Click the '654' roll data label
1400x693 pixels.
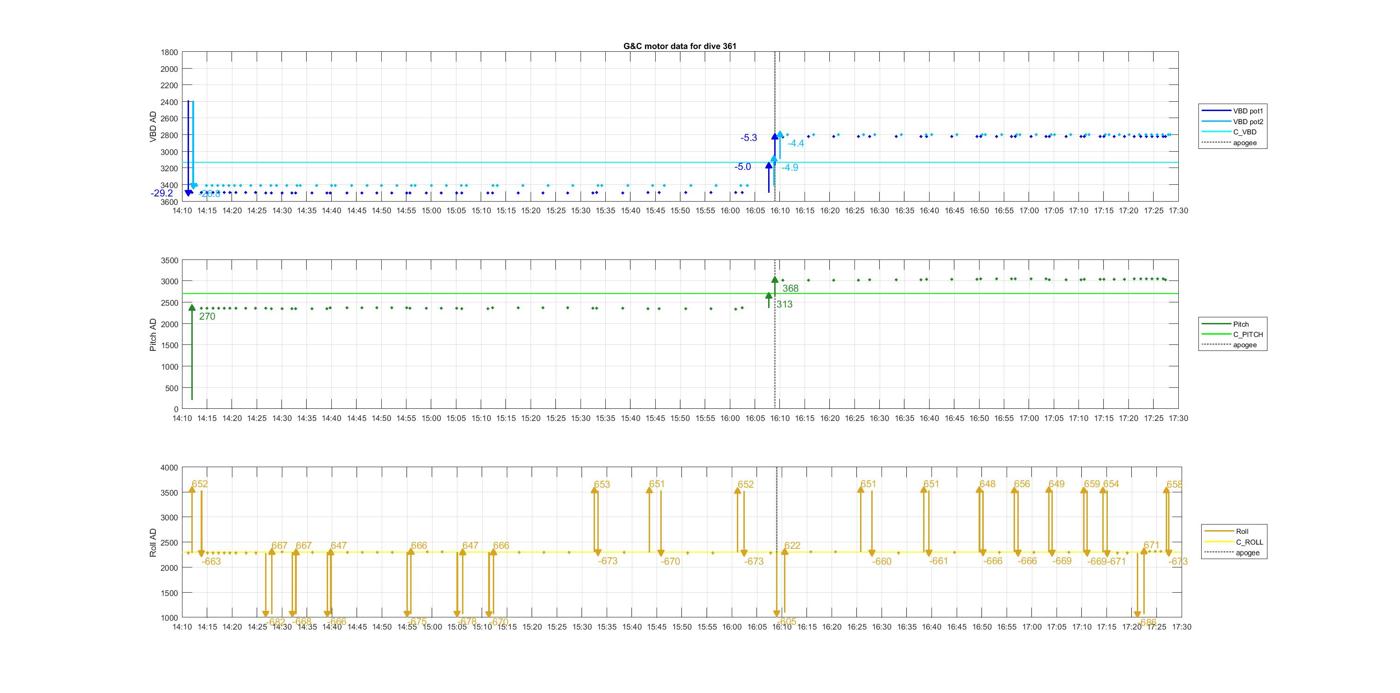(1112, 485)
